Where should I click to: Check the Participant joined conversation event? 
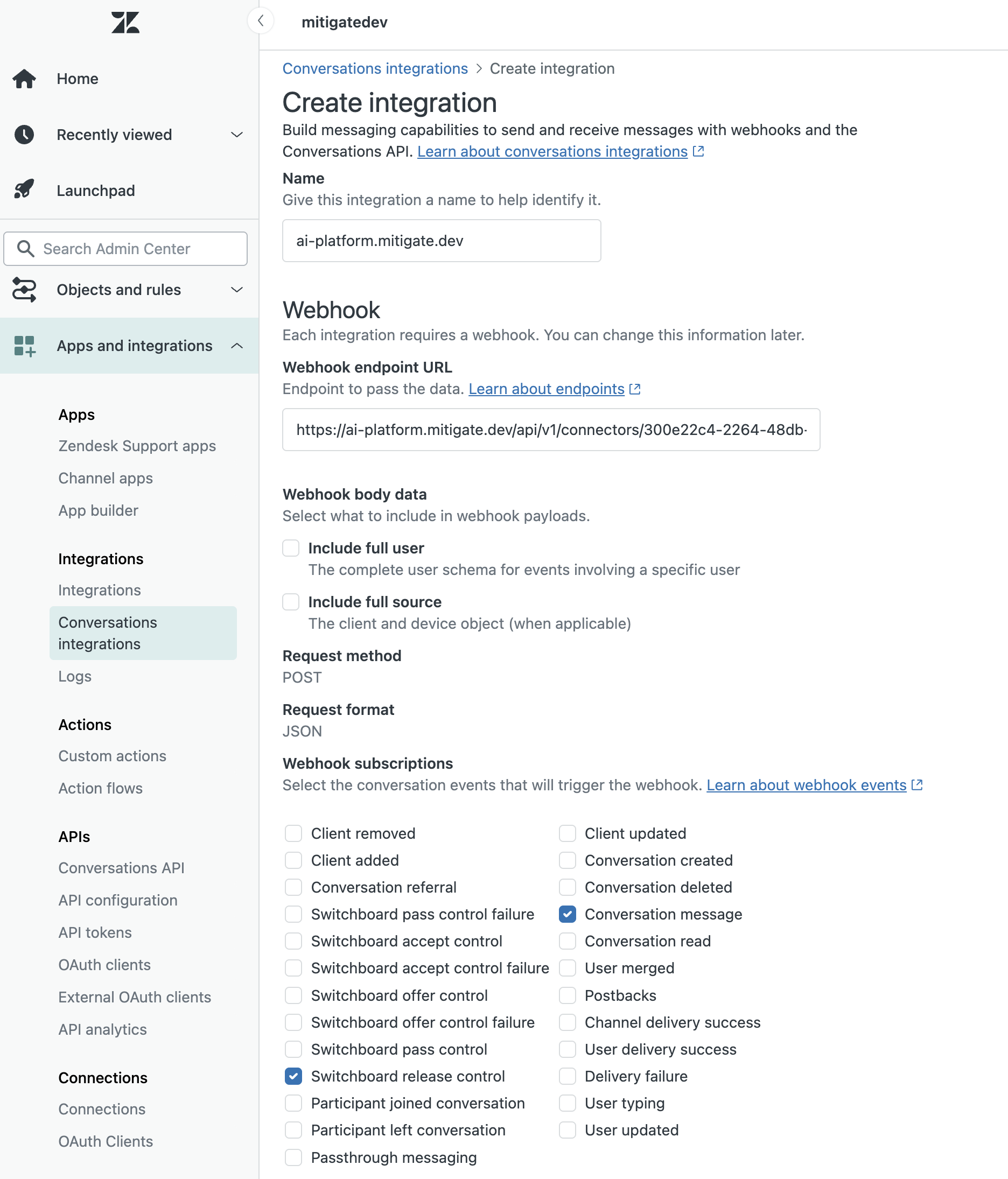point(293,1103)
